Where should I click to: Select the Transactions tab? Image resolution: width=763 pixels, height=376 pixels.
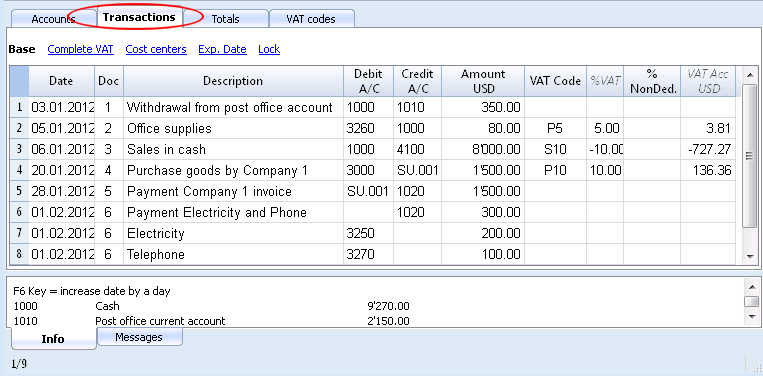pyautogui.click(x=139, y=17)
